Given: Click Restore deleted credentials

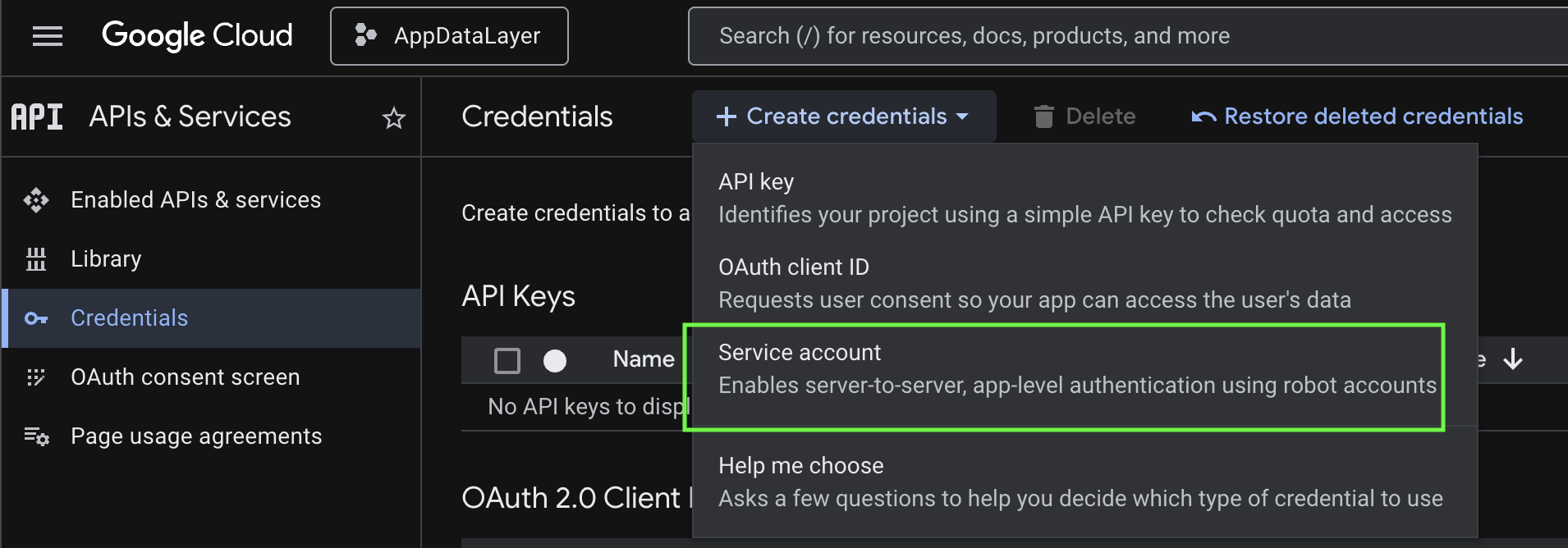Looking at the screenshot, I should pyautogui.click(x=1358, y=116).
